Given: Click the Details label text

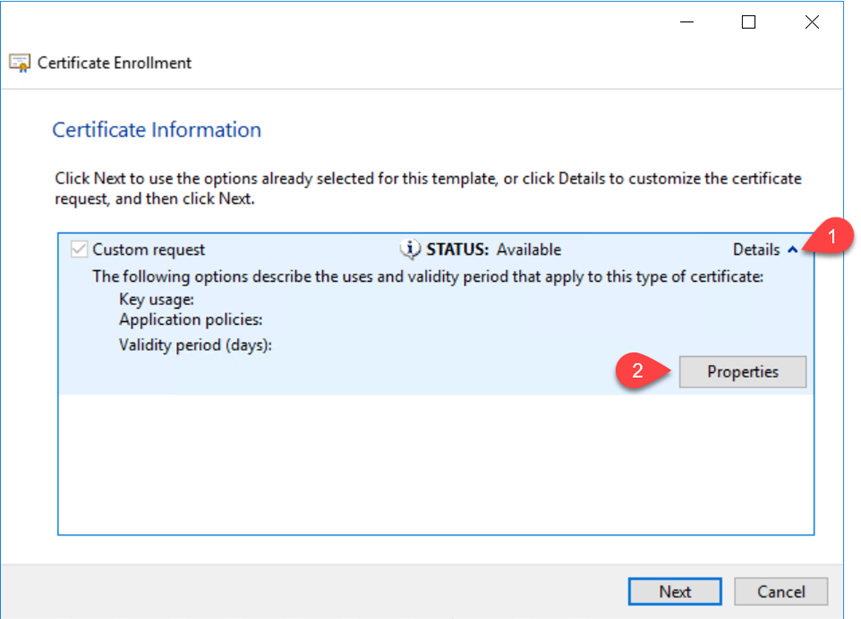Looking at the screenshot, I should point(756,250).
